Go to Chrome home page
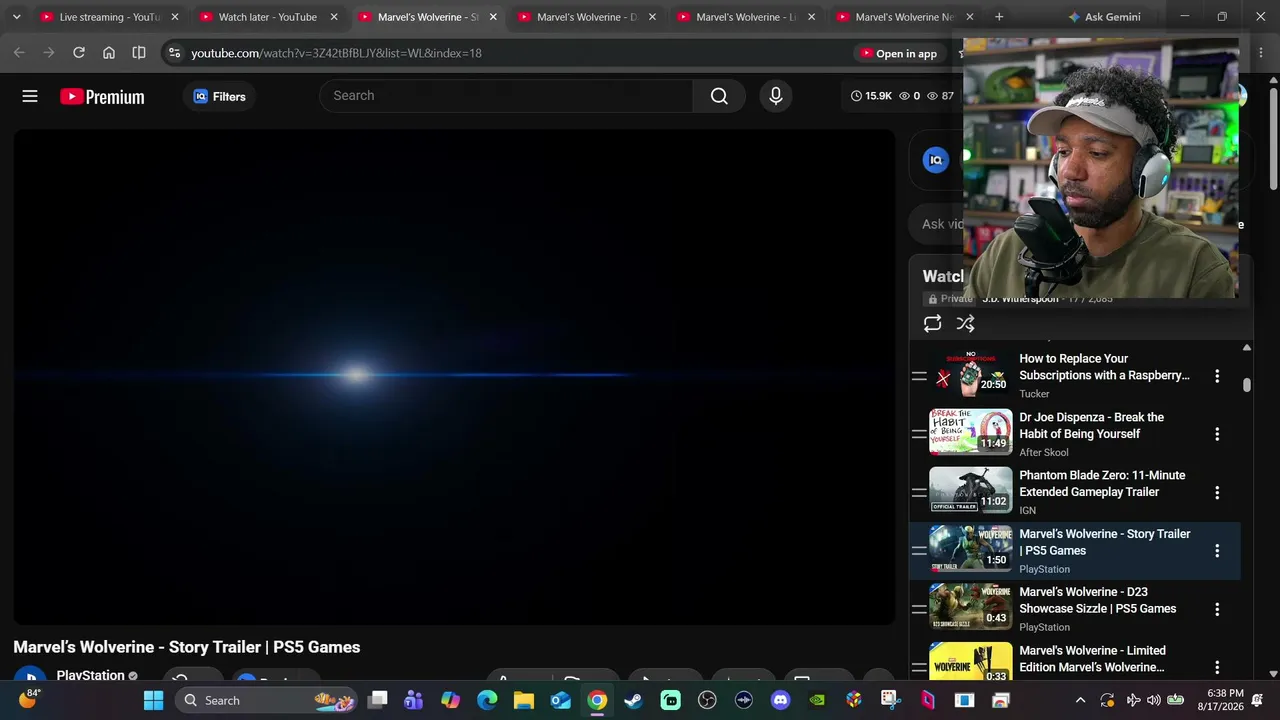The image size is (1280, 720). point(109,53)
